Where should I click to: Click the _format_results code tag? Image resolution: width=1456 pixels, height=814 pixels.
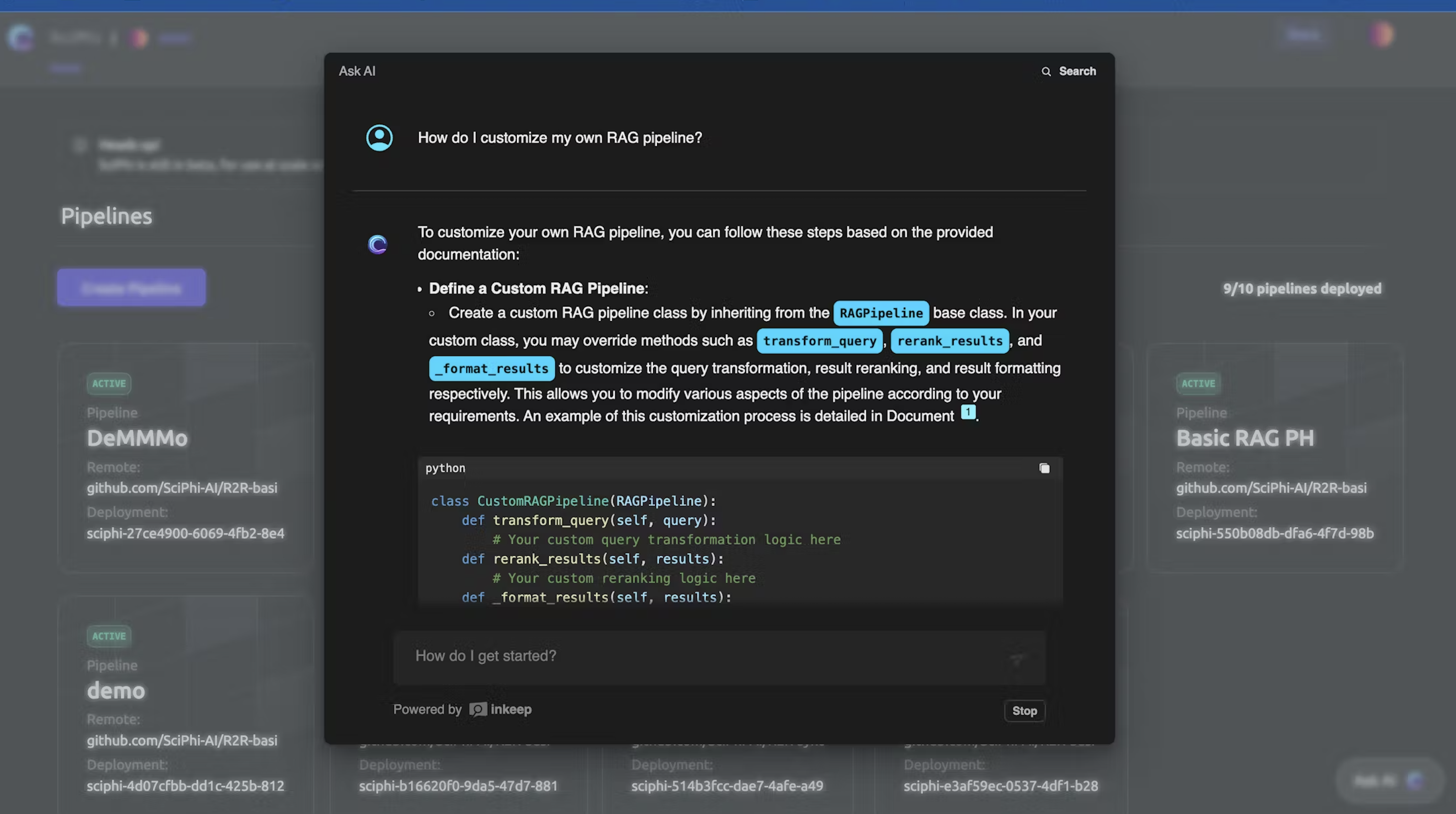tap(491, 369)
